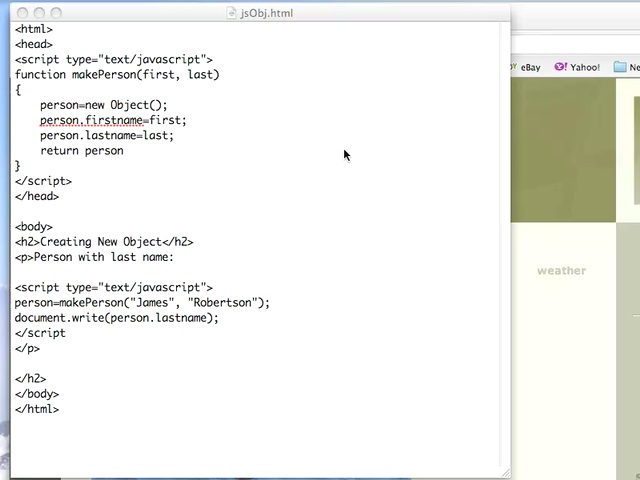Click the jsObj.html window title text
Screen dimensions: 640x480
[x=267, y=13]
